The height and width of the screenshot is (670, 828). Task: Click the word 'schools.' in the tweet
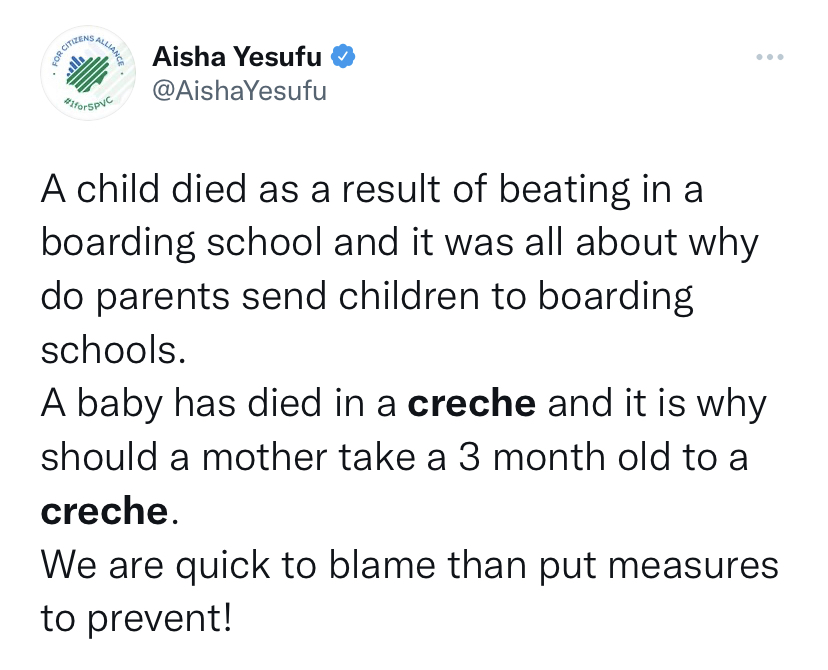coord(112,350)
